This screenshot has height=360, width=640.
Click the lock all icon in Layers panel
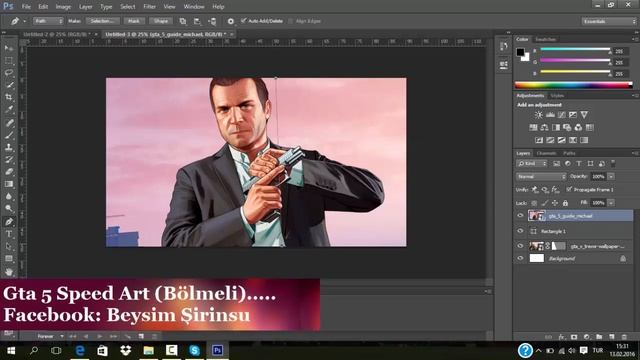[565, 203]
